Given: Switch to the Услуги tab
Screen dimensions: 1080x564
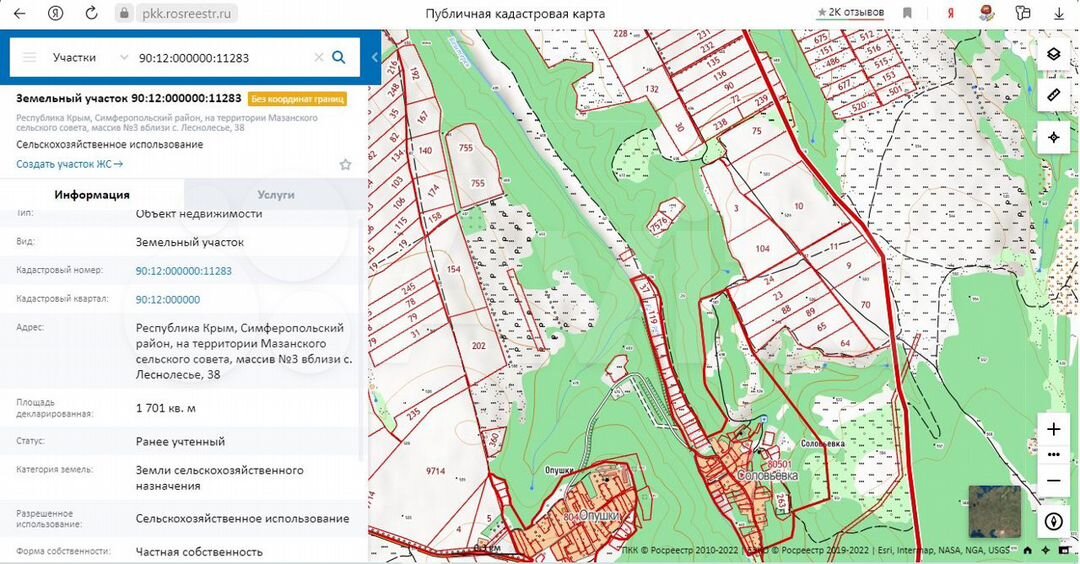Looking at the screenshot, I should click(276, 195).
